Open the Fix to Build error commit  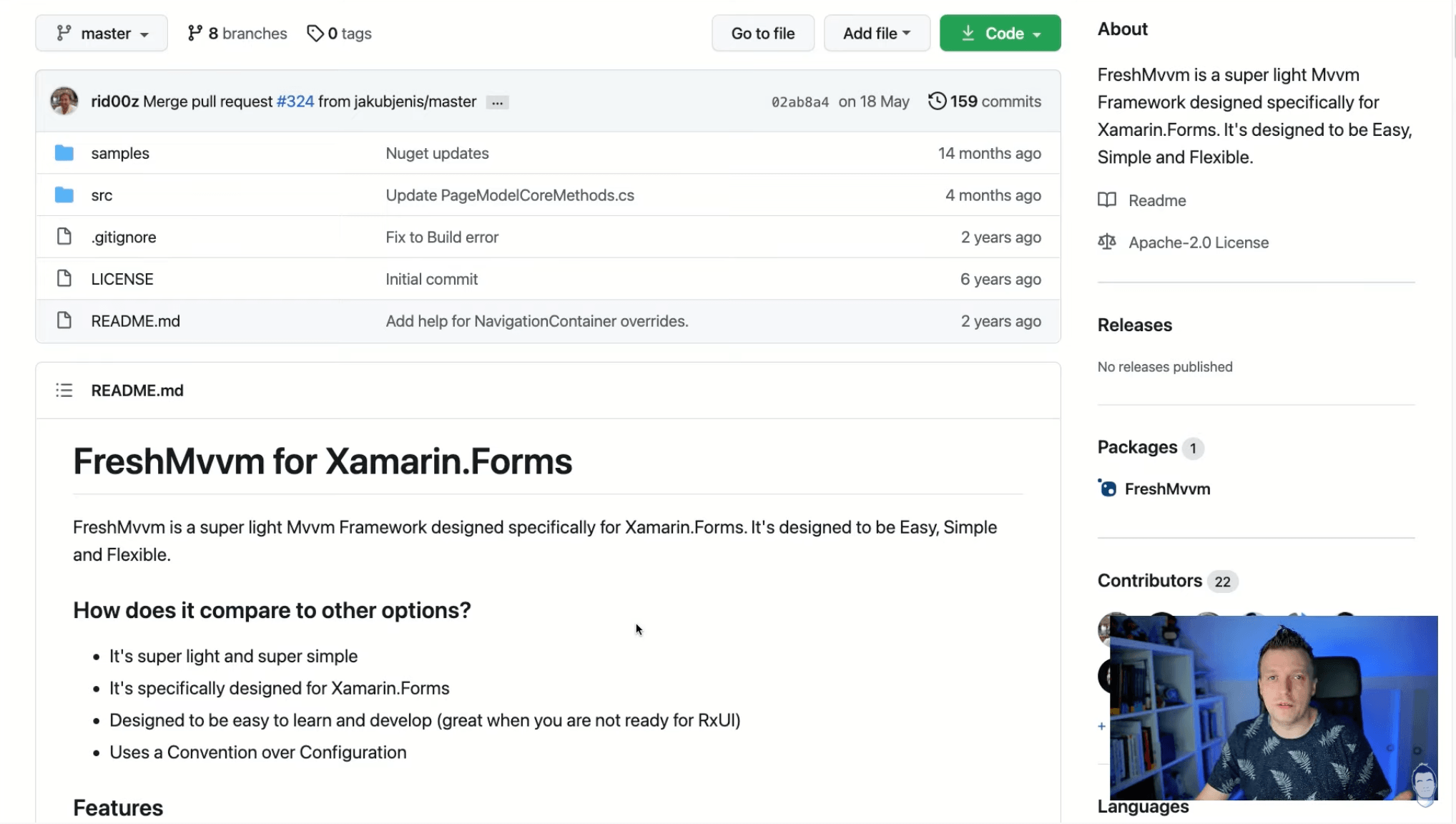[442, 237]
